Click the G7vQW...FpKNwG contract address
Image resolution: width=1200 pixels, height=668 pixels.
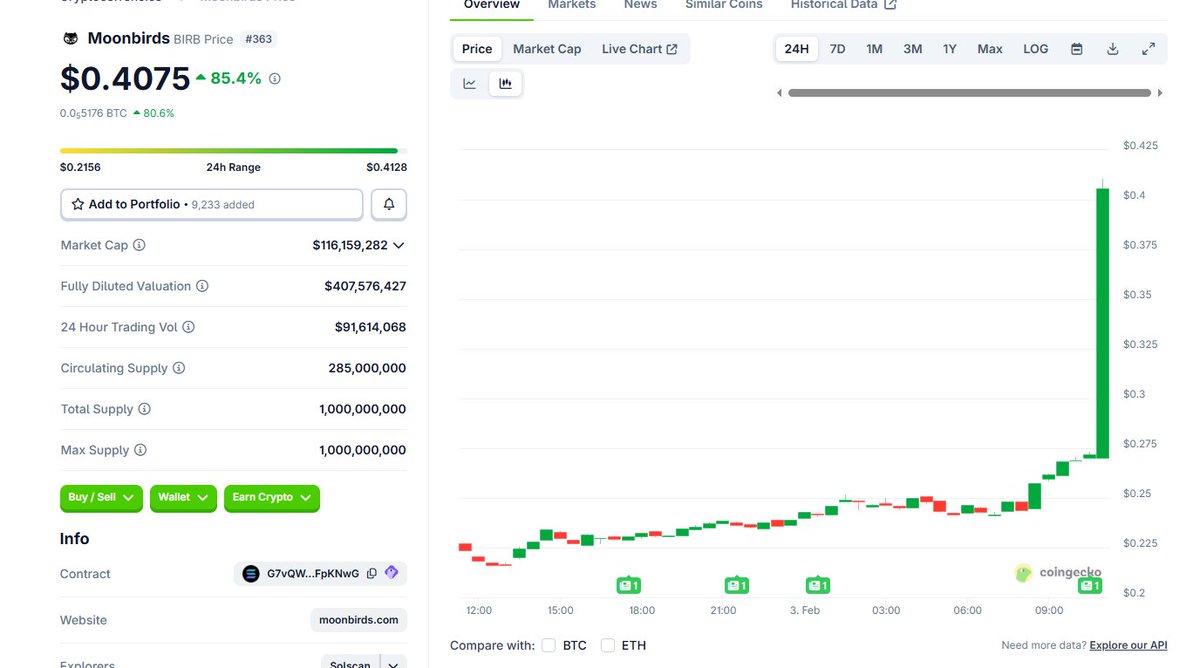313,574
